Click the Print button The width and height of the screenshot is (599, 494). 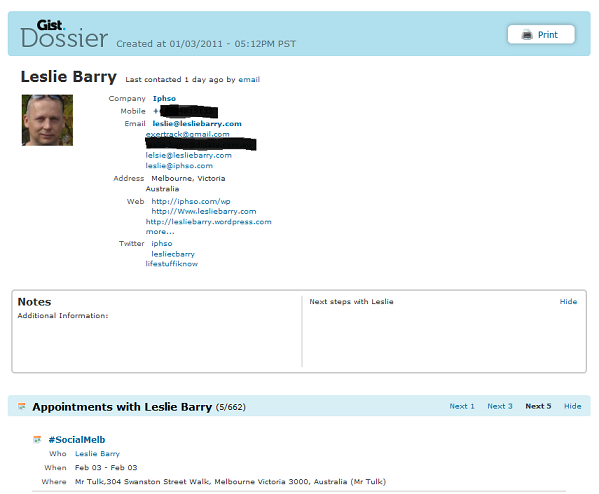[x=541, y=34]
